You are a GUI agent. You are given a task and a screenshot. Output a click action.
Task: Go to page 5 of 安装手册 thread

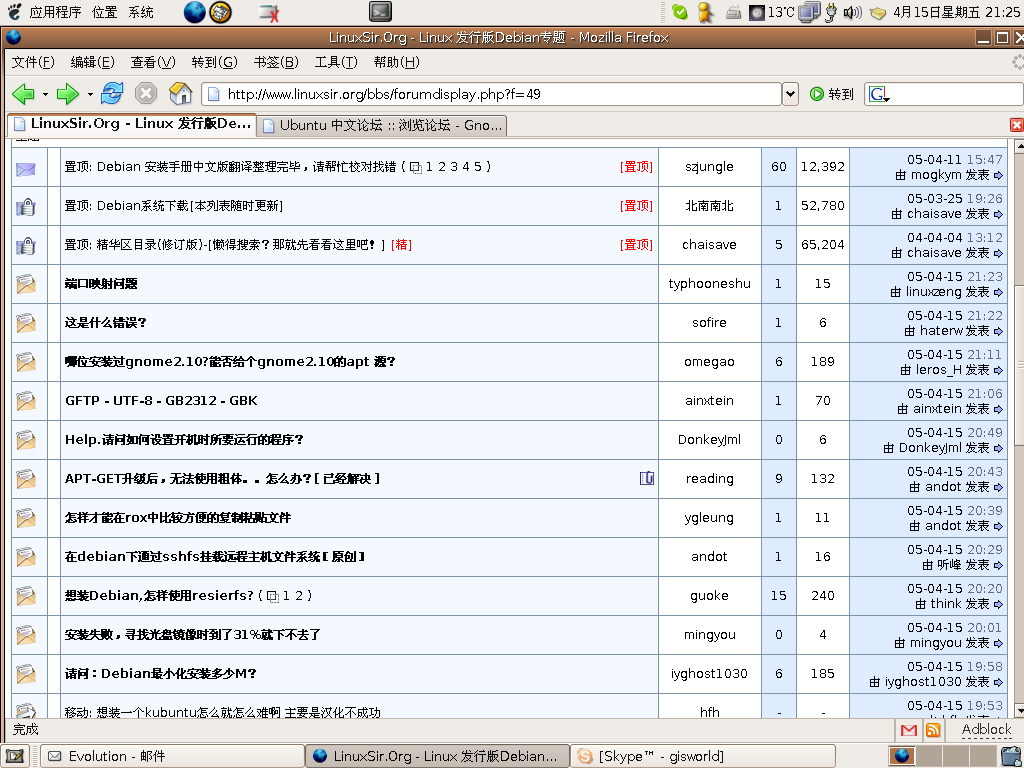[x=478, y=167]
